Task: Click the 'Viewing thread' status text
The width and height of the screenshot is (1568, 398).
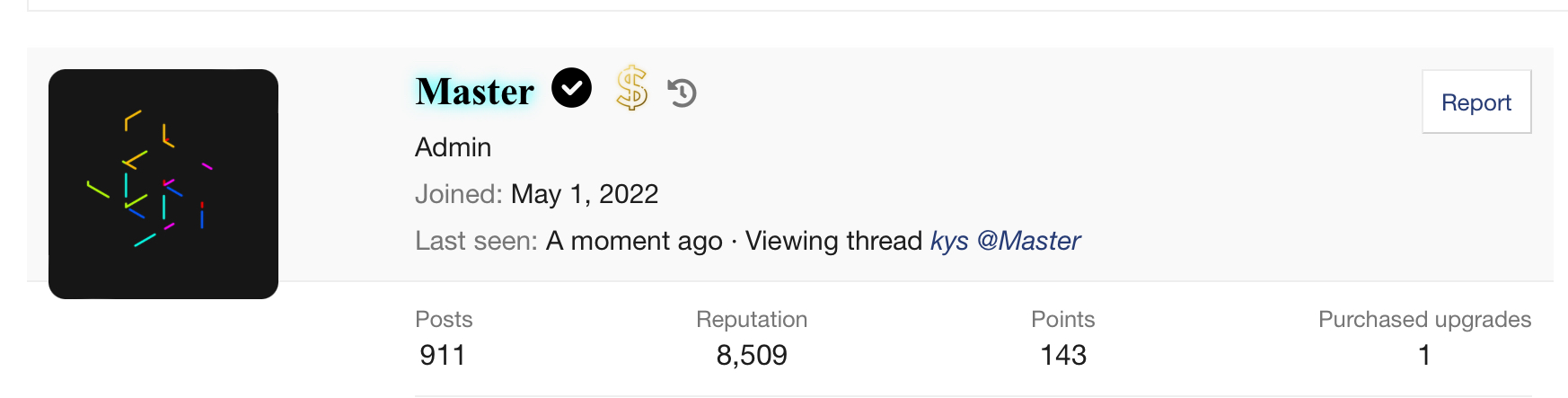Action: [x=833, y=241]
